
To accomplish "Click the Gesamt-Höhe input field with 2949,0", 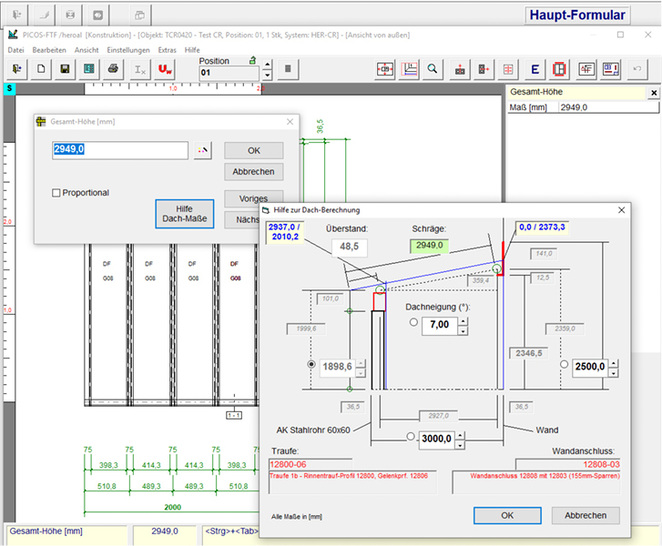I will click(x=120, y=150).
